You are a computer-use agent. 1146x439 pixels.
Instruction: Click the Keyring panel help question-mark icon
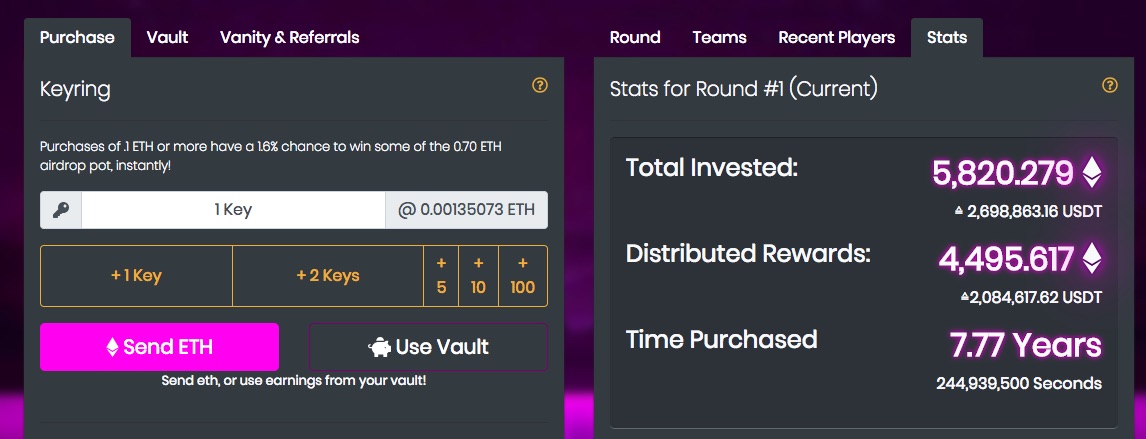coord(540,86)
